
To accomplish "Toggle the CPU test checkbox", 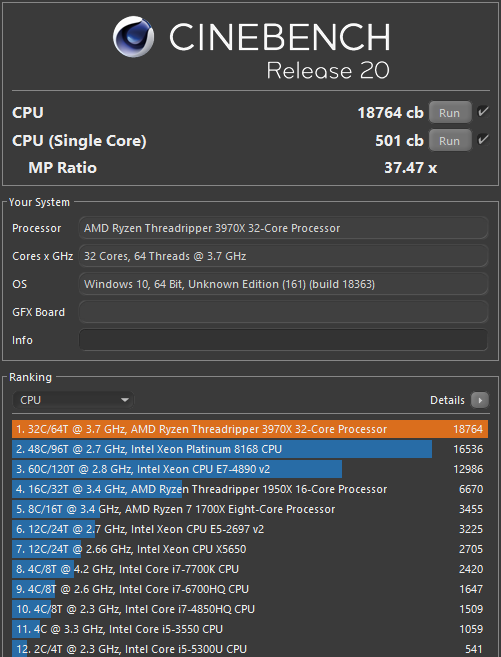I will coord(483,112).
